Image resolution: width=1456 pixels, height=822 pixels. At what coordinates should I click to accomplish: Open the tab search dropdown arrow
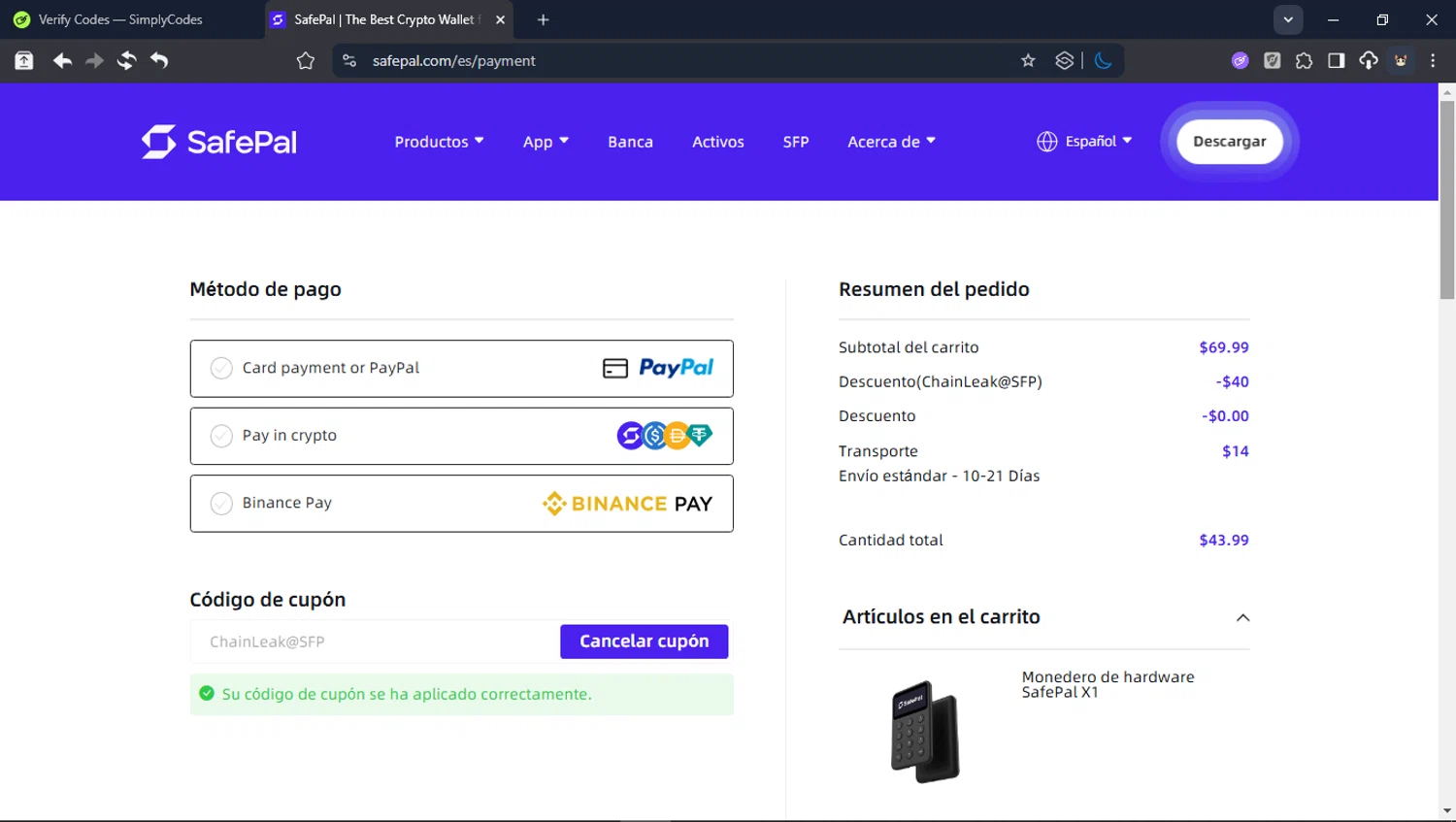[x=1288, y=19]
